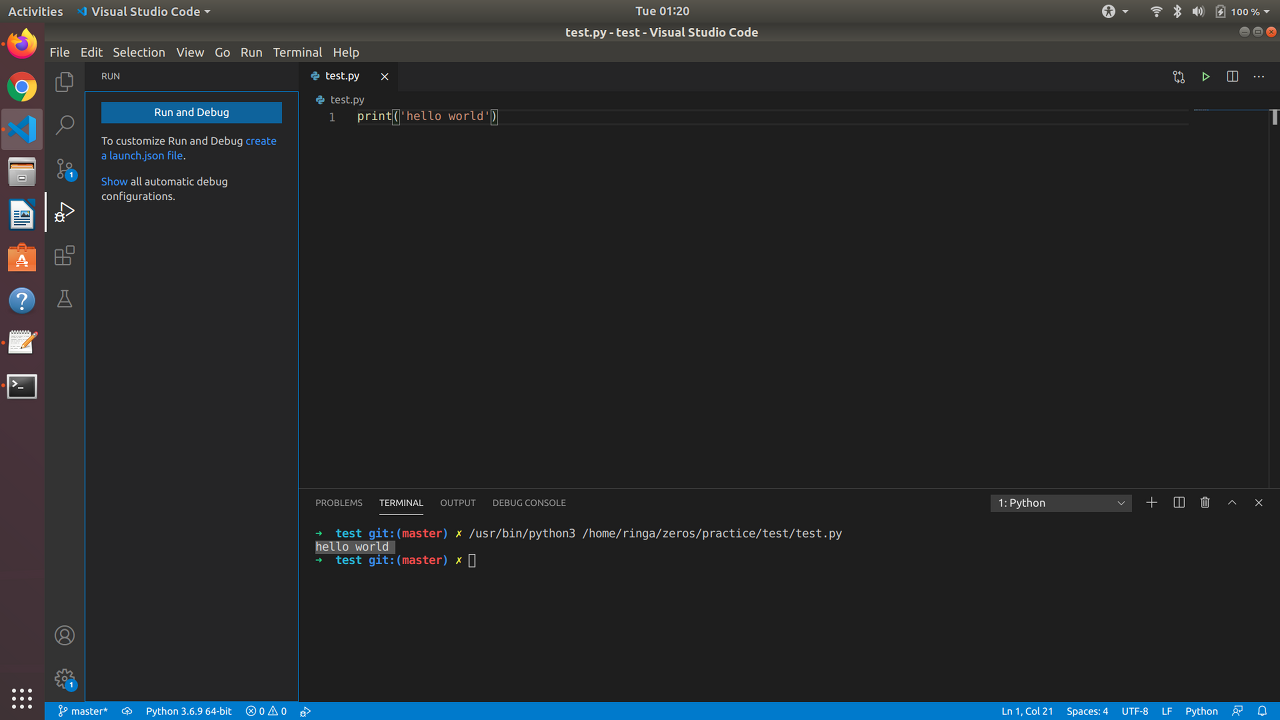
Task: Open the Go menu
Action: (222, 52)
